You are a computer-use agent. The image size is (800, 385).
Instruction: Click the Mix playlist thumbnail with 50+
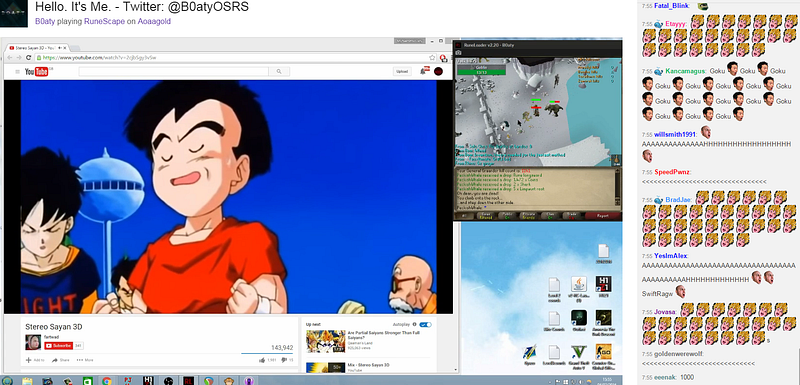point(325,368)
